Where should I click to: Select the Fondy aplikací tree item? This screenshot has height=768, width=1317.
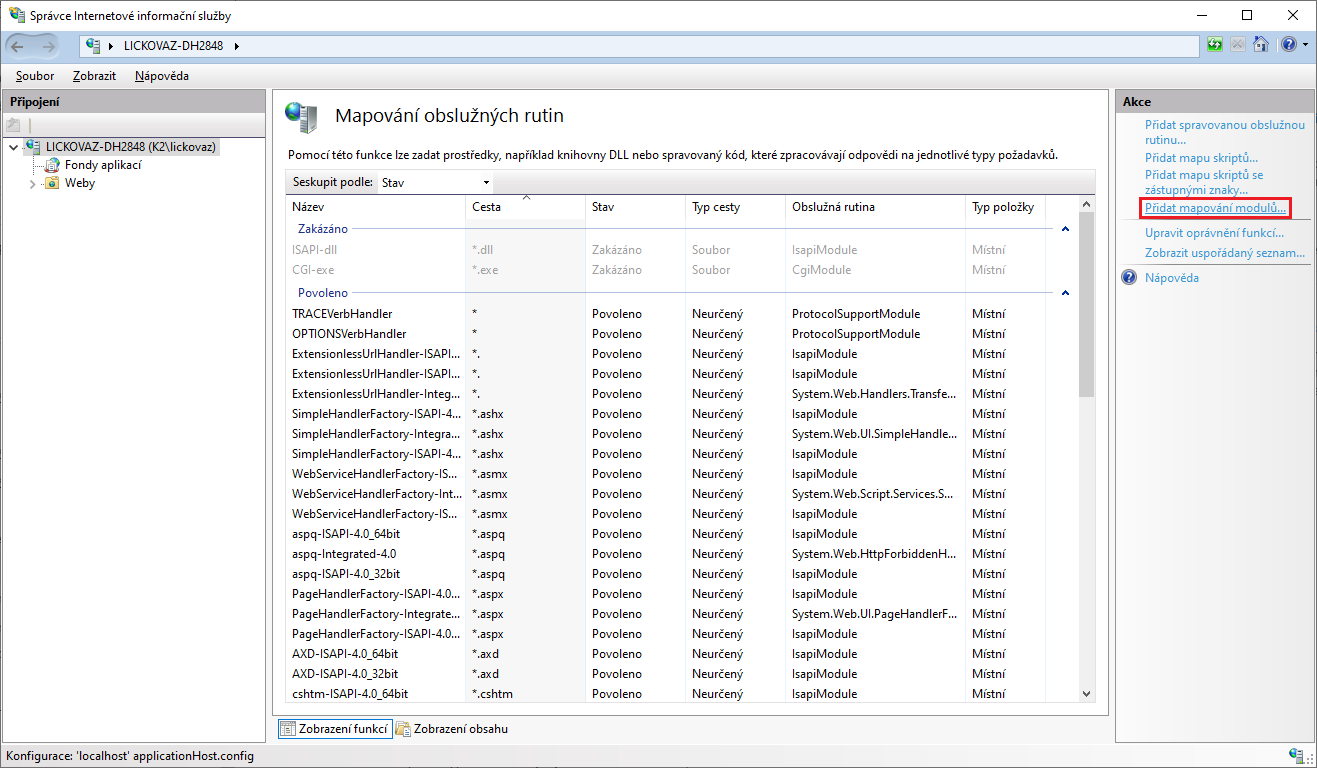(103, 165)
